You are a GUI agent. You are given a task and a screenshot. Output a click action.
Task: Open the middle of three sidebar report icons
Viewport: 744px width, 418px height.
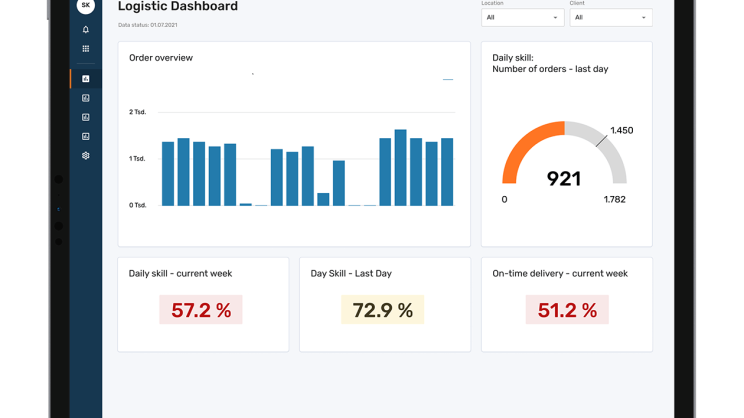pos(86,117)
